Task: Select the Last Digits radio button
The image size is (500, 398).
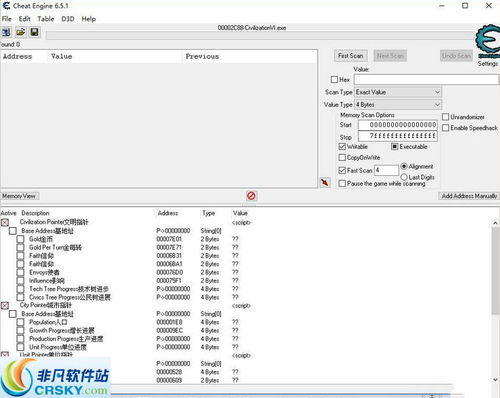Action: [404, 177]
